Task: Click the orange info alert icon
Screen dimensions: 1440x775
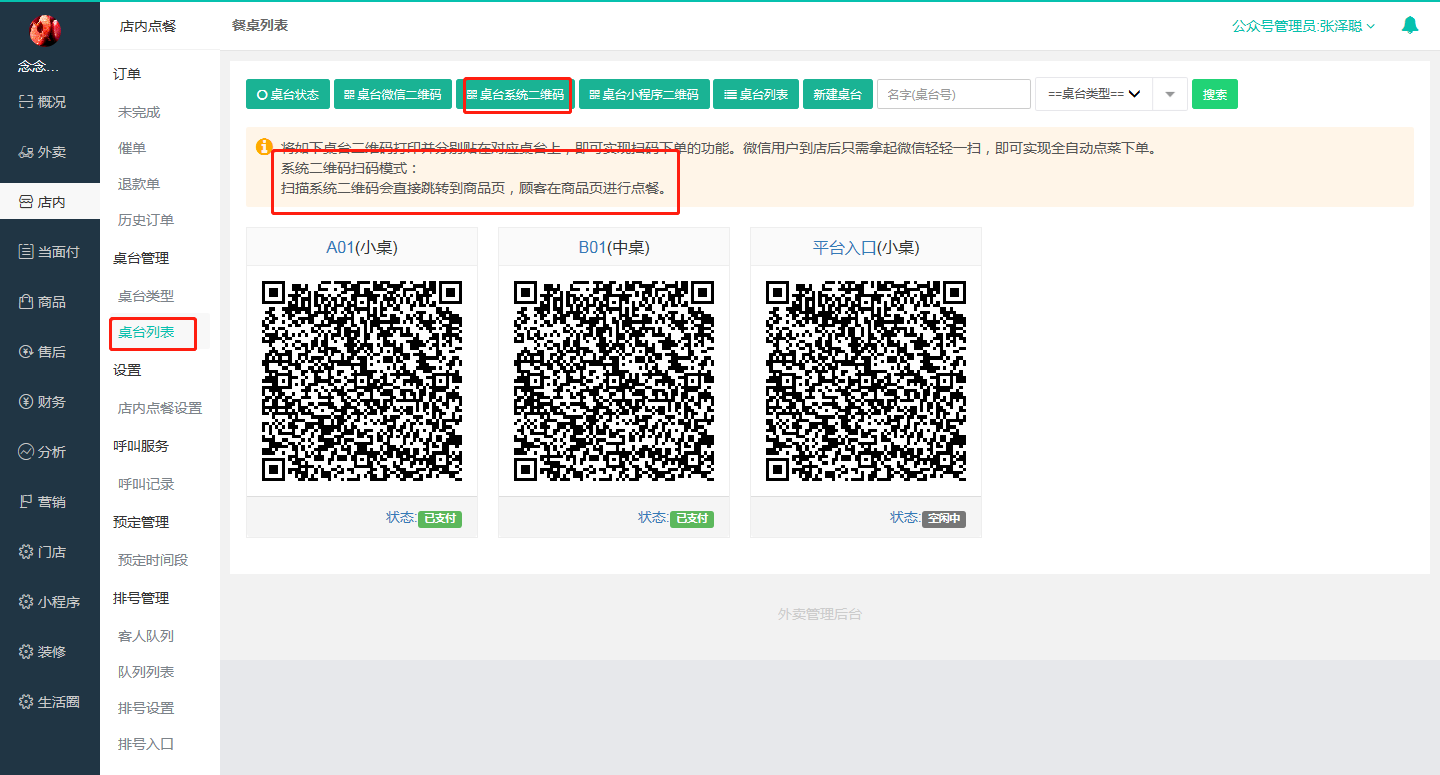Action: 265,147
